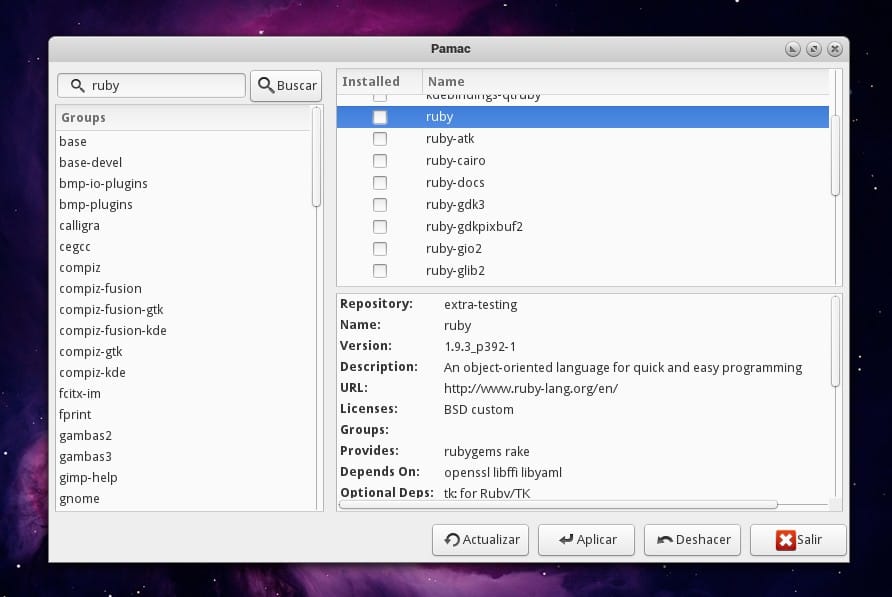Apply changes with the Aplicar button
This screenshot has width=892, height=597.
587,540
